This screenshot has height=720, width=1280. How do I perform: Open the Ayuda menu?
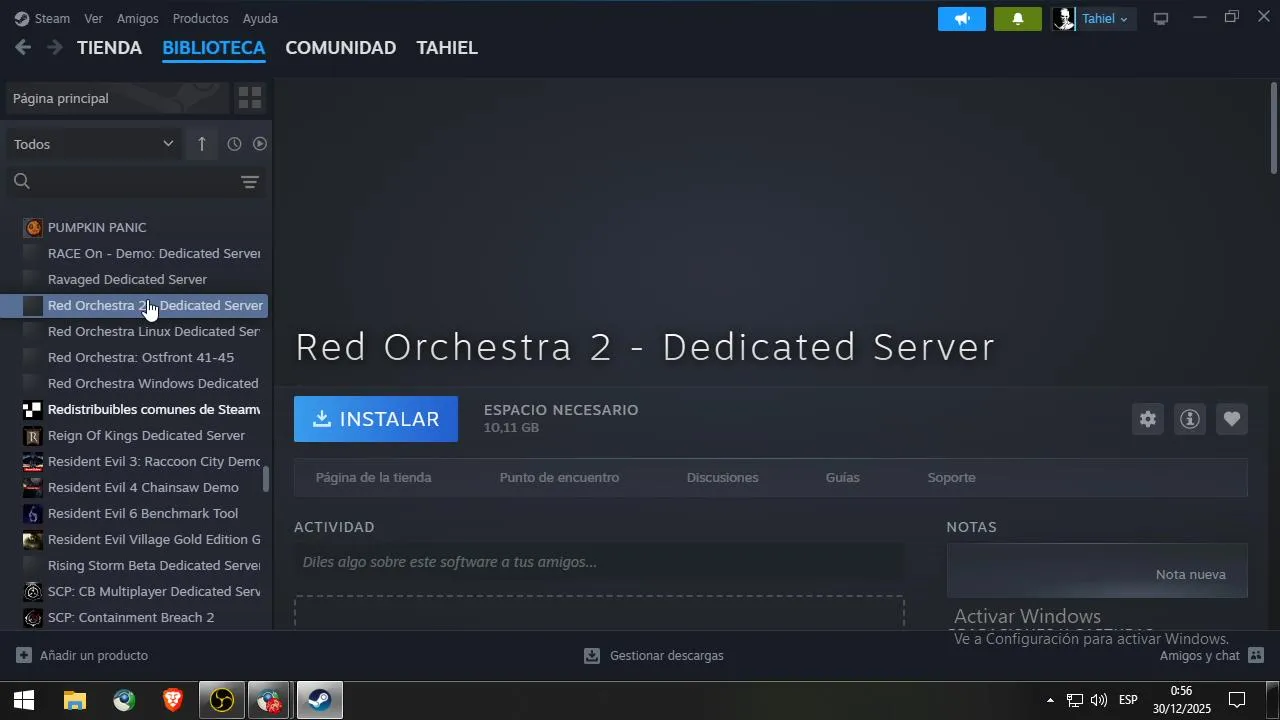[x=260, y=19]
